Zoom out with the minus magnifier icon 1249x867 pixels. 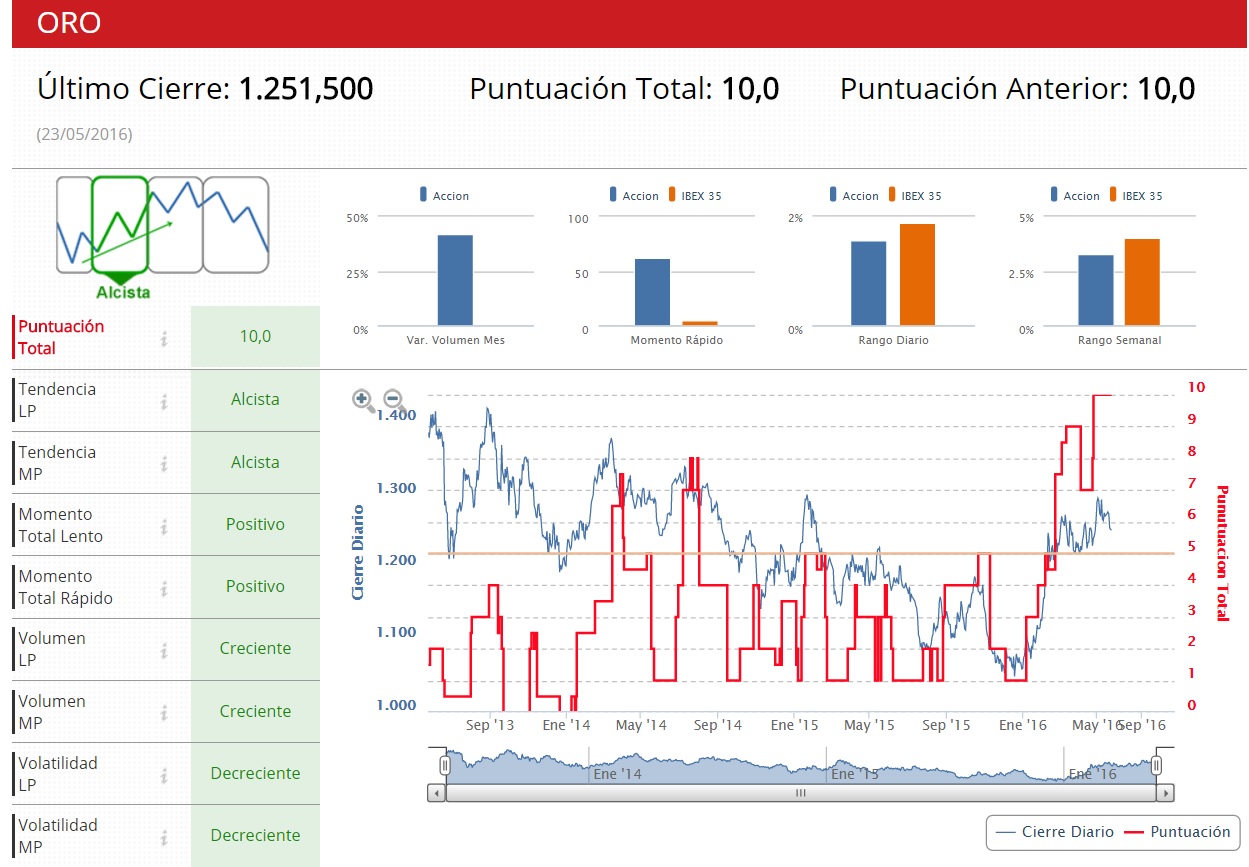pos(392,400)
